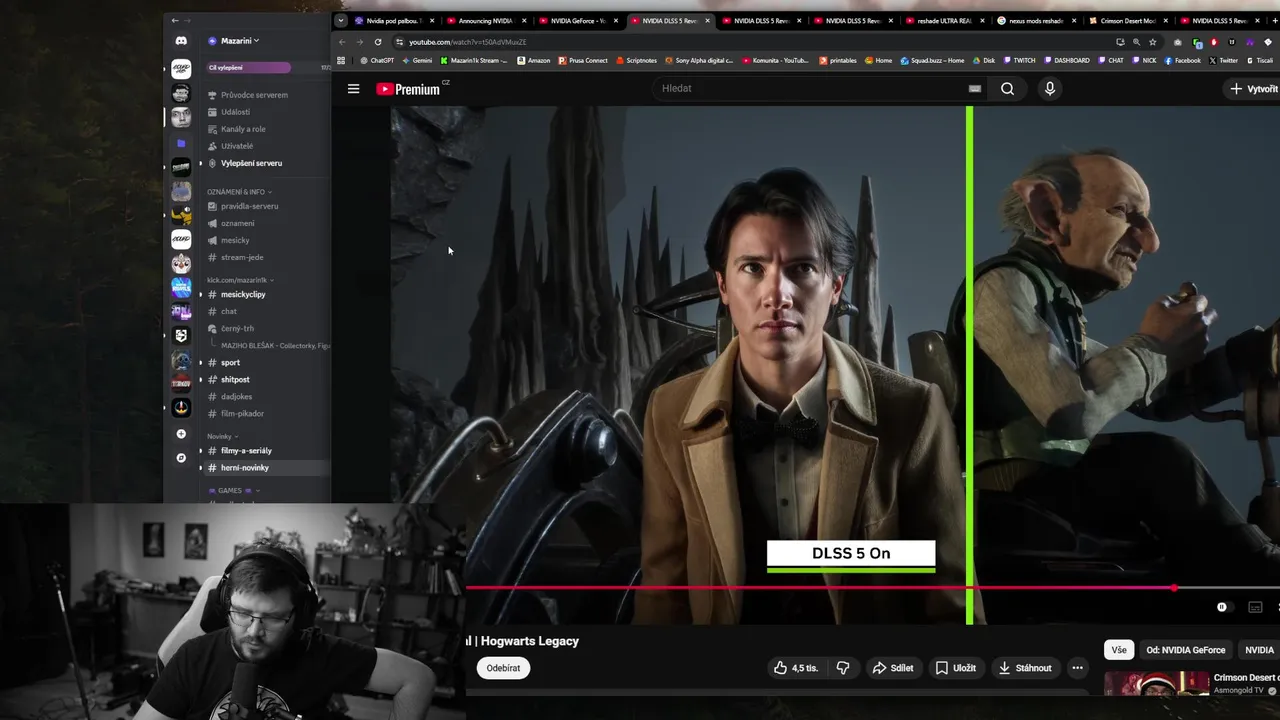Collapse the OZNÁMENÍ & INFO category
Screen dimensions: 1280x720
(239, 192)
